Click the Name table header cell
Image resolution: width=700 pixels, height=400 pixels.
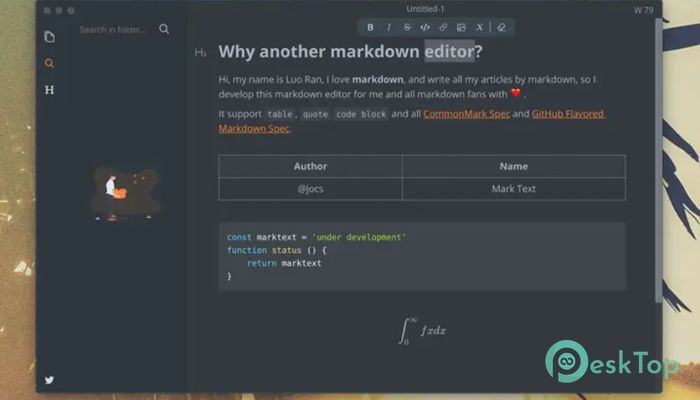point(514,166)
